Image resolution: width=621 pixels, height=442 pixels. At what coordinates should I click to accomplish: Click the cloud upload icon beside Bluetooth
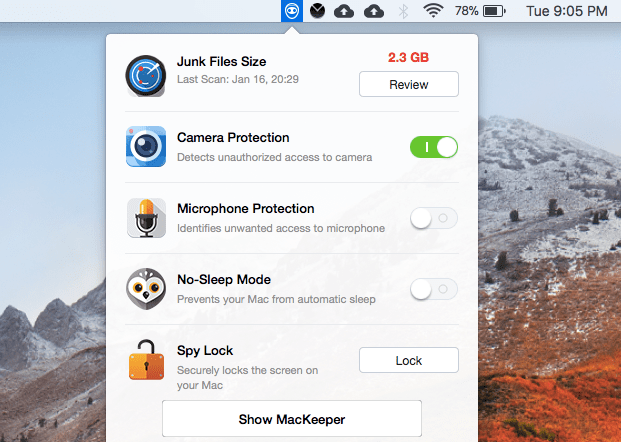click(374, 12)
